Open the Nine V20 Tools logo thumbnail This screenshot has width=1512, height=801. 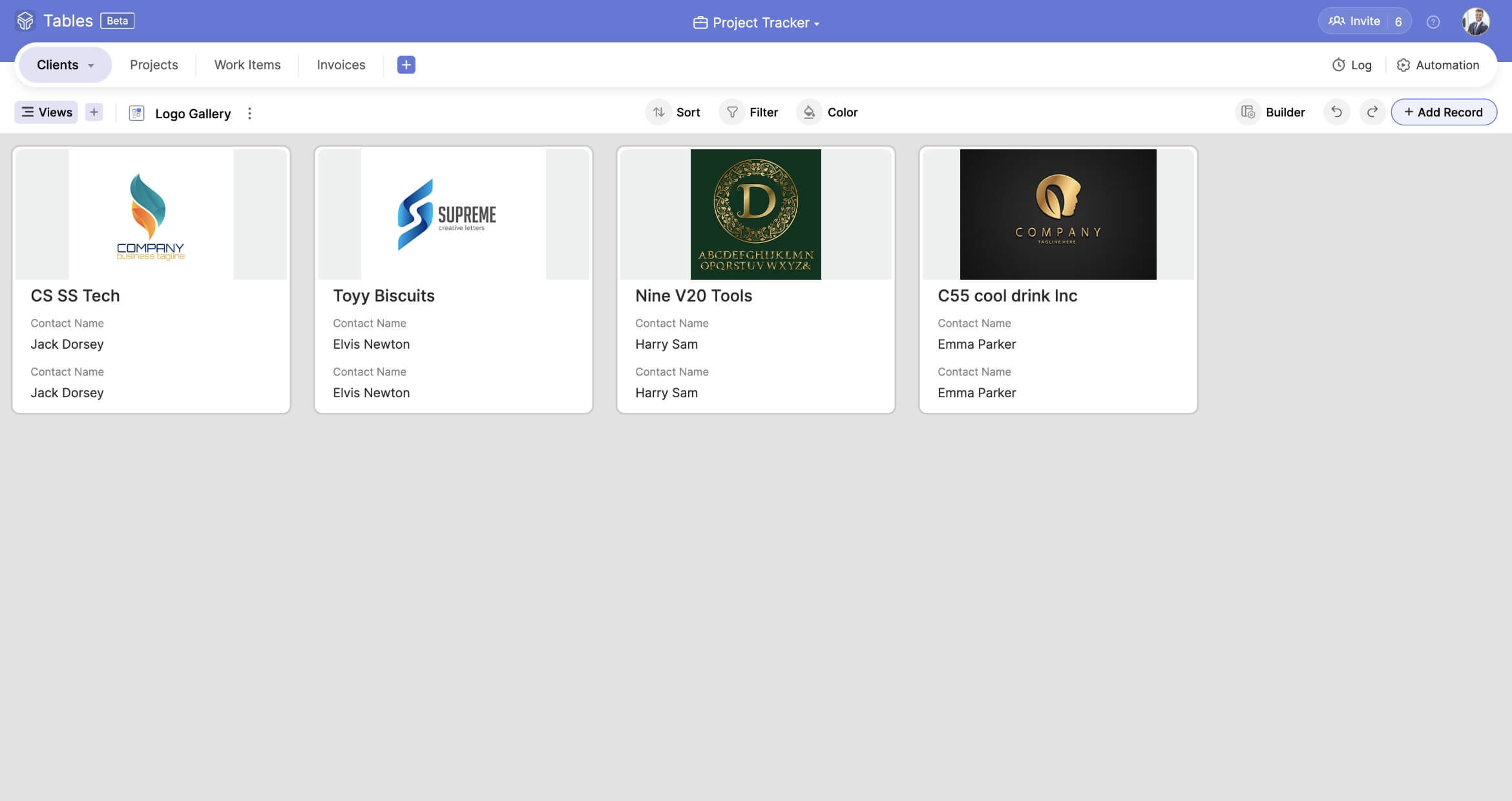(756, 214)
